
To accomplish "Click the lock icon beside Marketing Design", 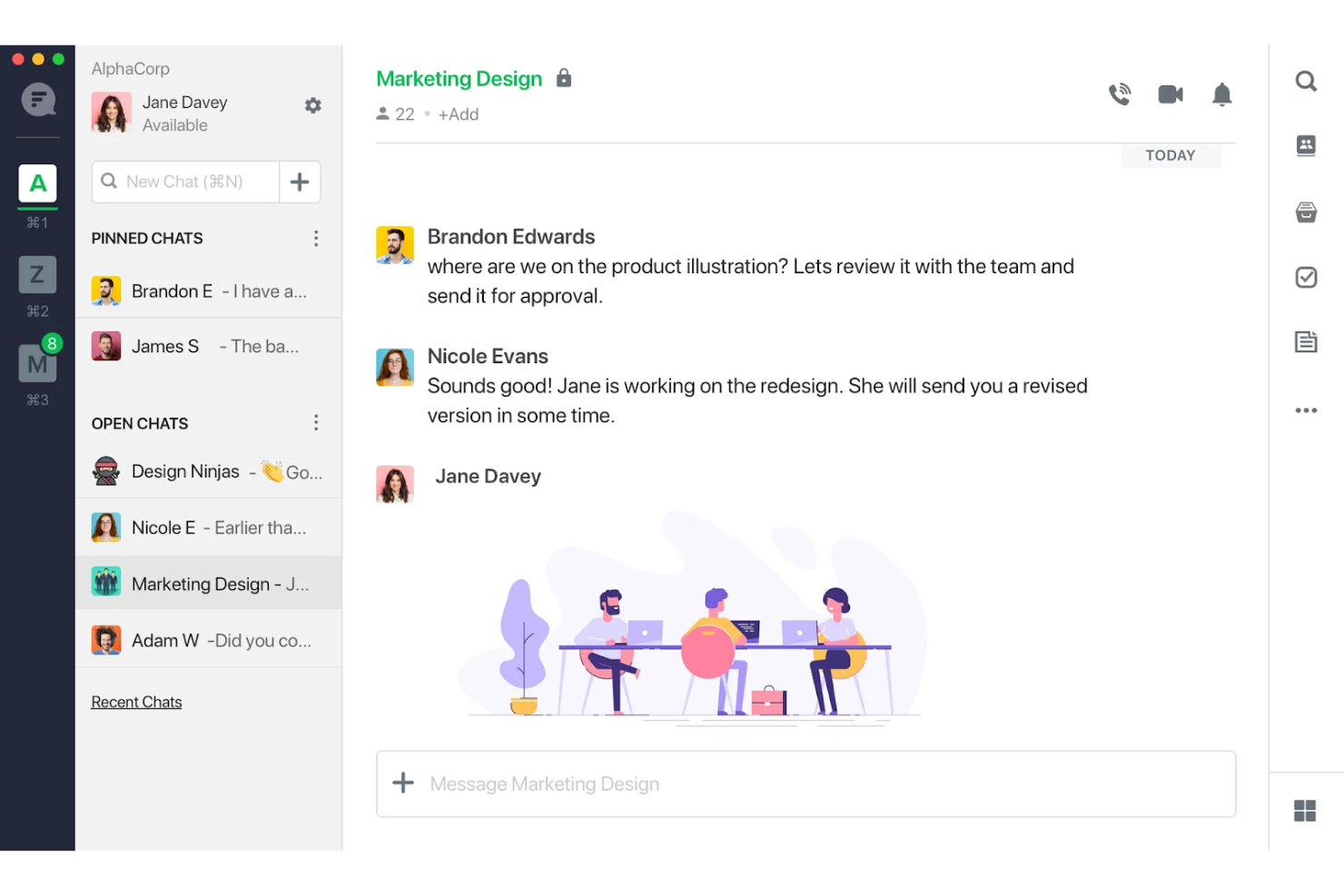I will coord(564,78).
